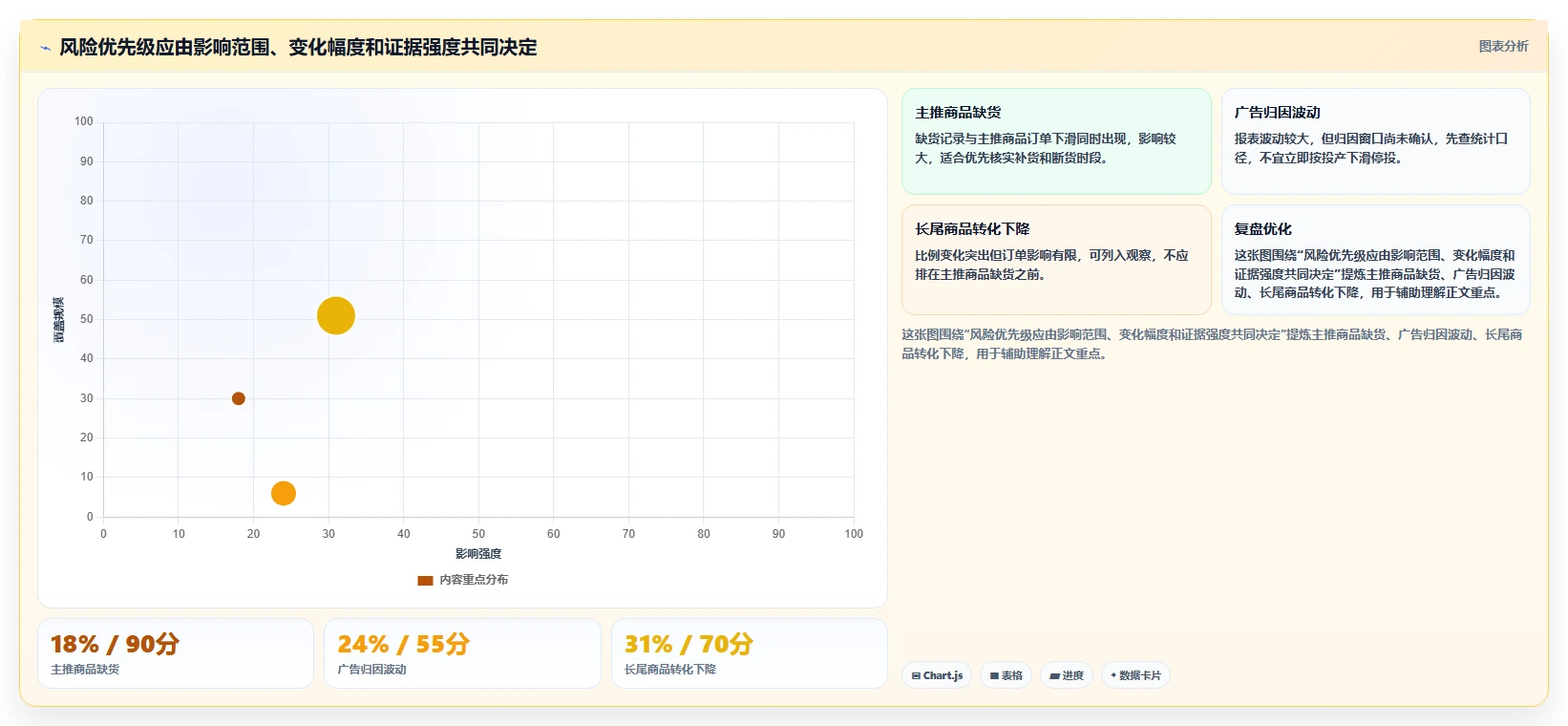Click the x-axis tick label 50
Viewport: 1568px width, 726px height.
(x=478, y=534)
